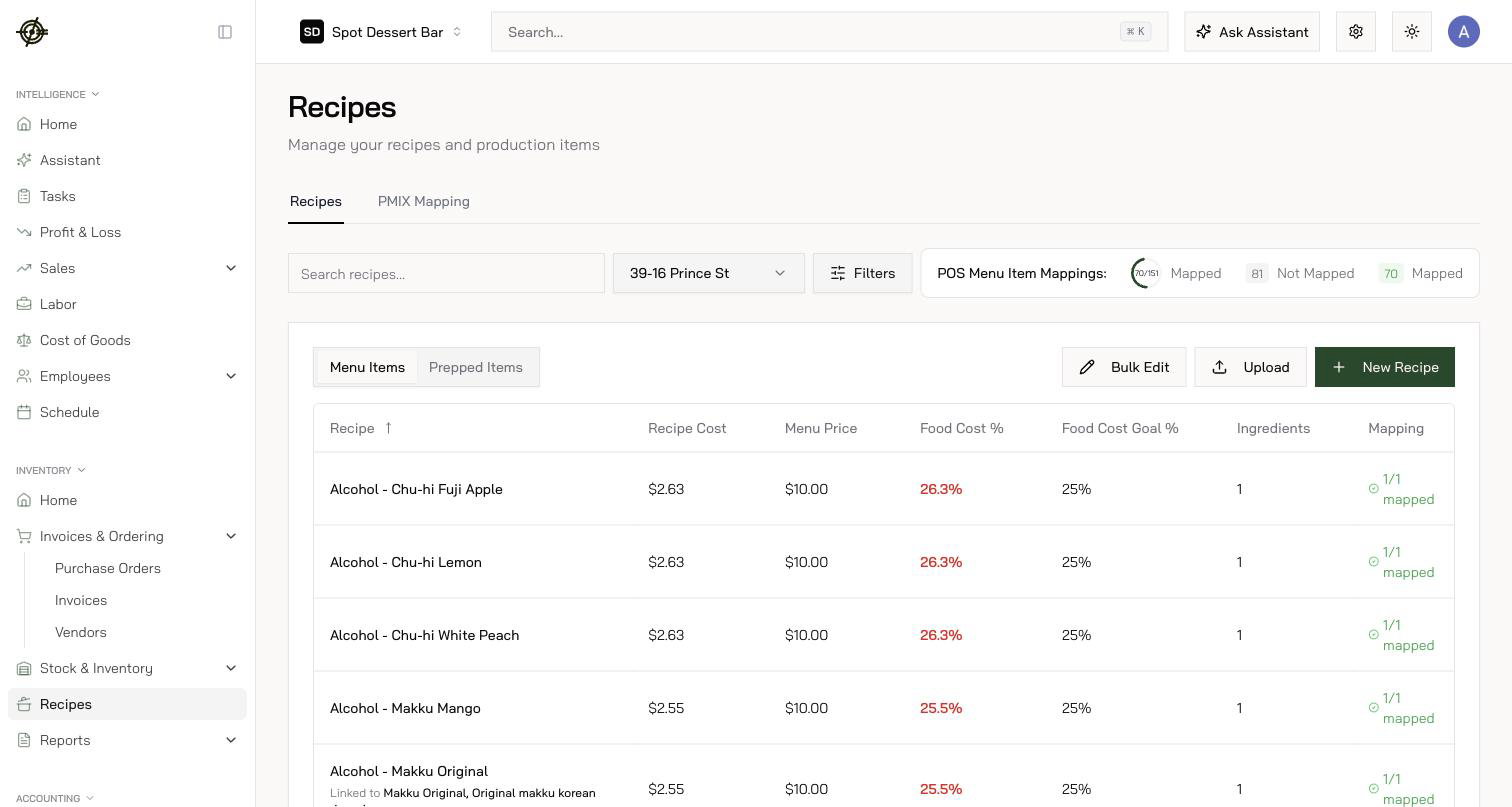Click the Upload button
This screenshot has width=1512, height=807.
point(1250,367)
